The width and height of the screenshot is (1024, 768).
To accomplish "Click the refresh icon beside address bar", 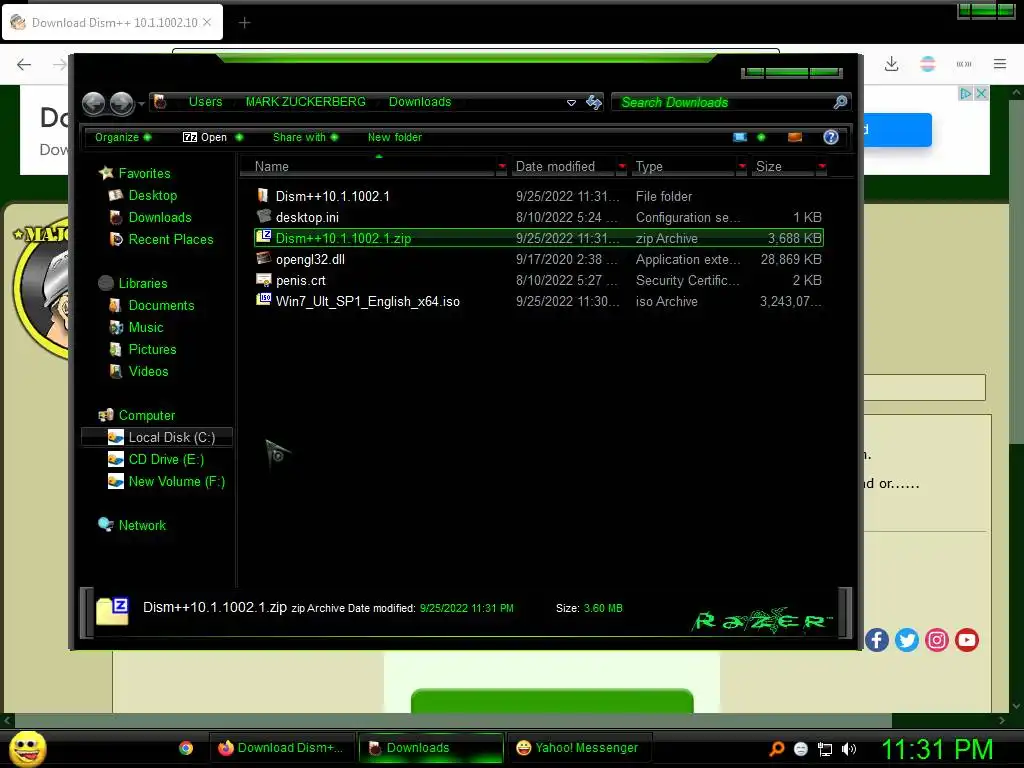I will (594, 103).
